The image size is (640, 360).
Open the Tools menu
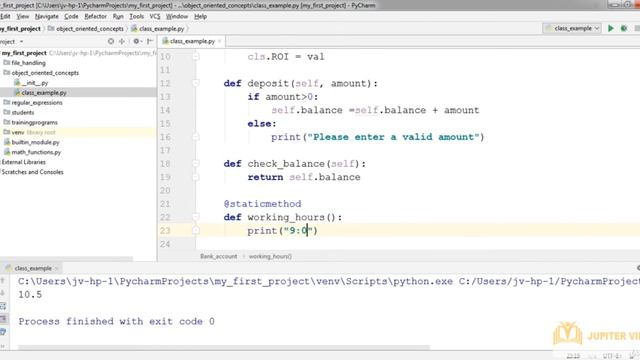pyautogui.click(x=136, y=16)
